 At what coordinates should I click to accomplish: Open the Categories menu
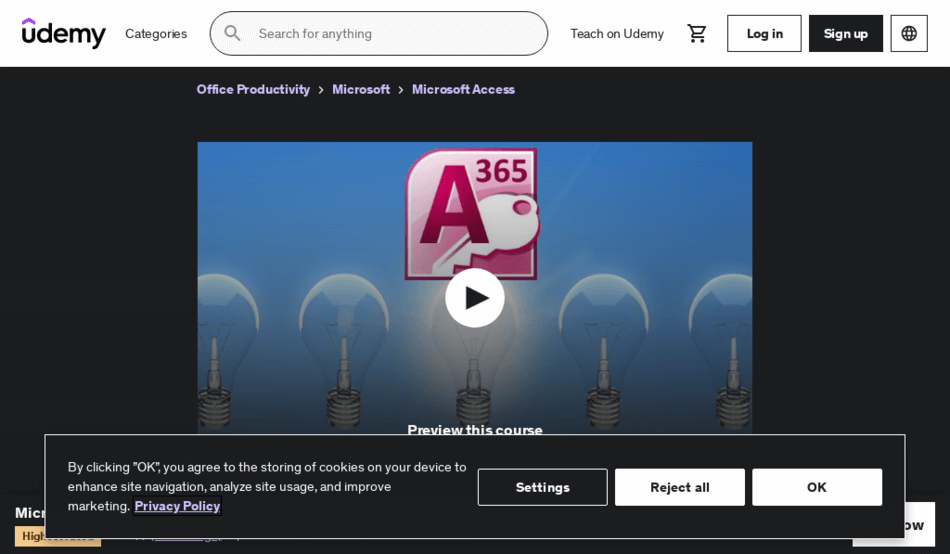pyautogui.click(x=156, y=34)
